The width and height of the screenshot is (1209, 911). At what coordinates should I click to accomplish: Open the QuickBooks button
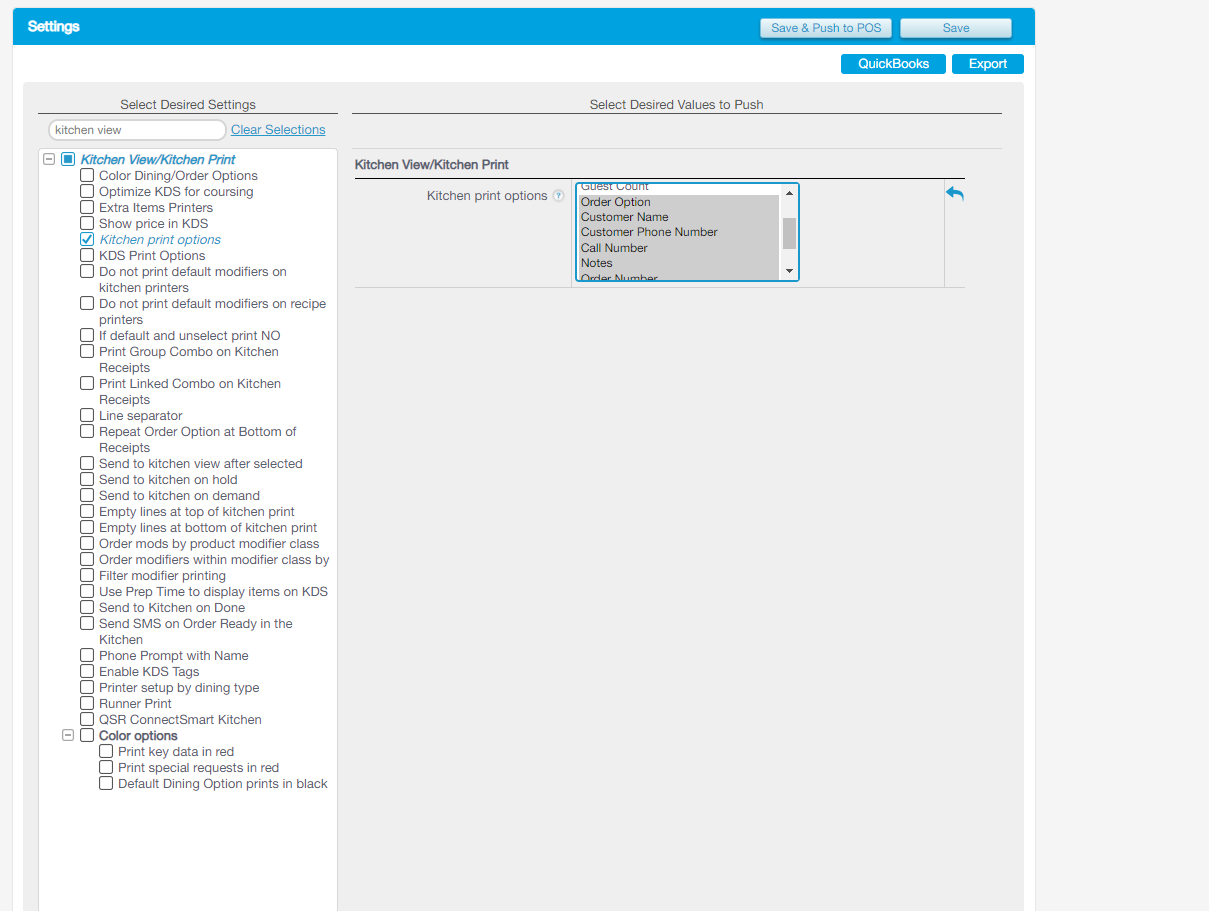tap(893, 64)
